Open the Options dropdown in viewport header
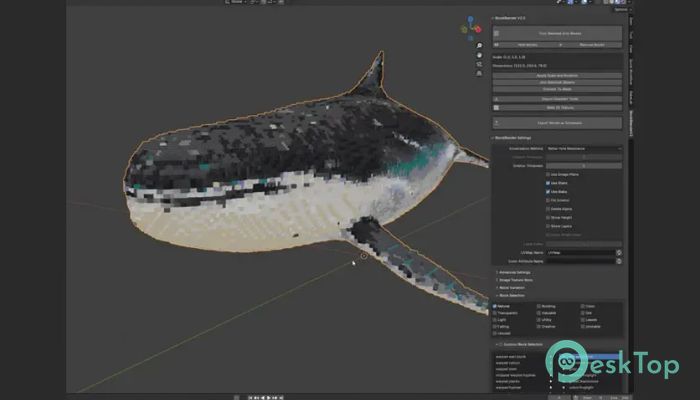Viewport: 700px width, 400px height. tap(621, 9)
